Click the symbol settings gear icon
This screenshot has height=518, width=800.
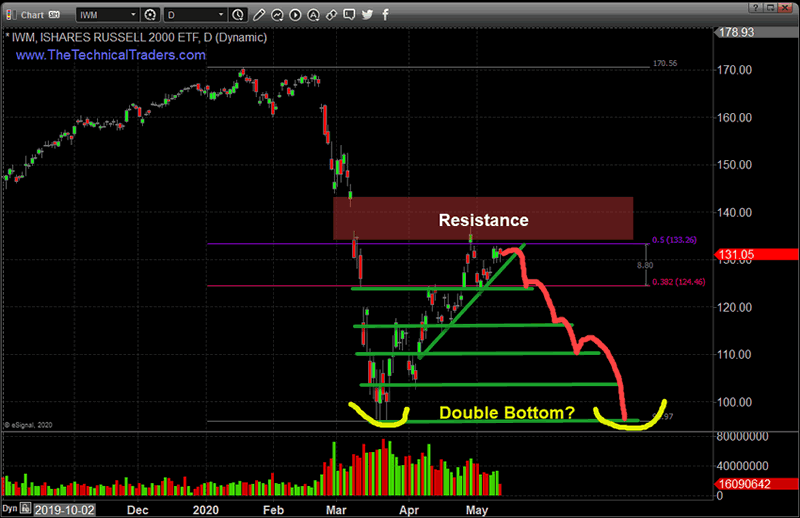coord(150,15)
